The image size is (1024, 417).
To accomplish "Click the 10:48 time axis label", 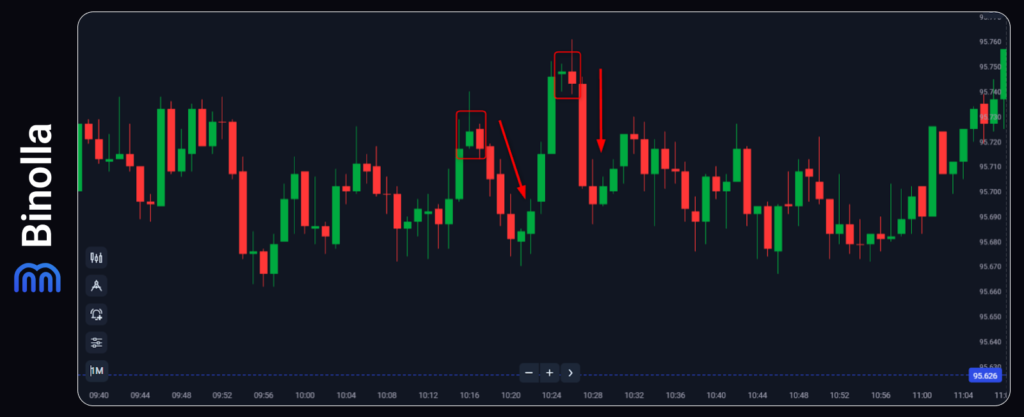I will (799, 395).
